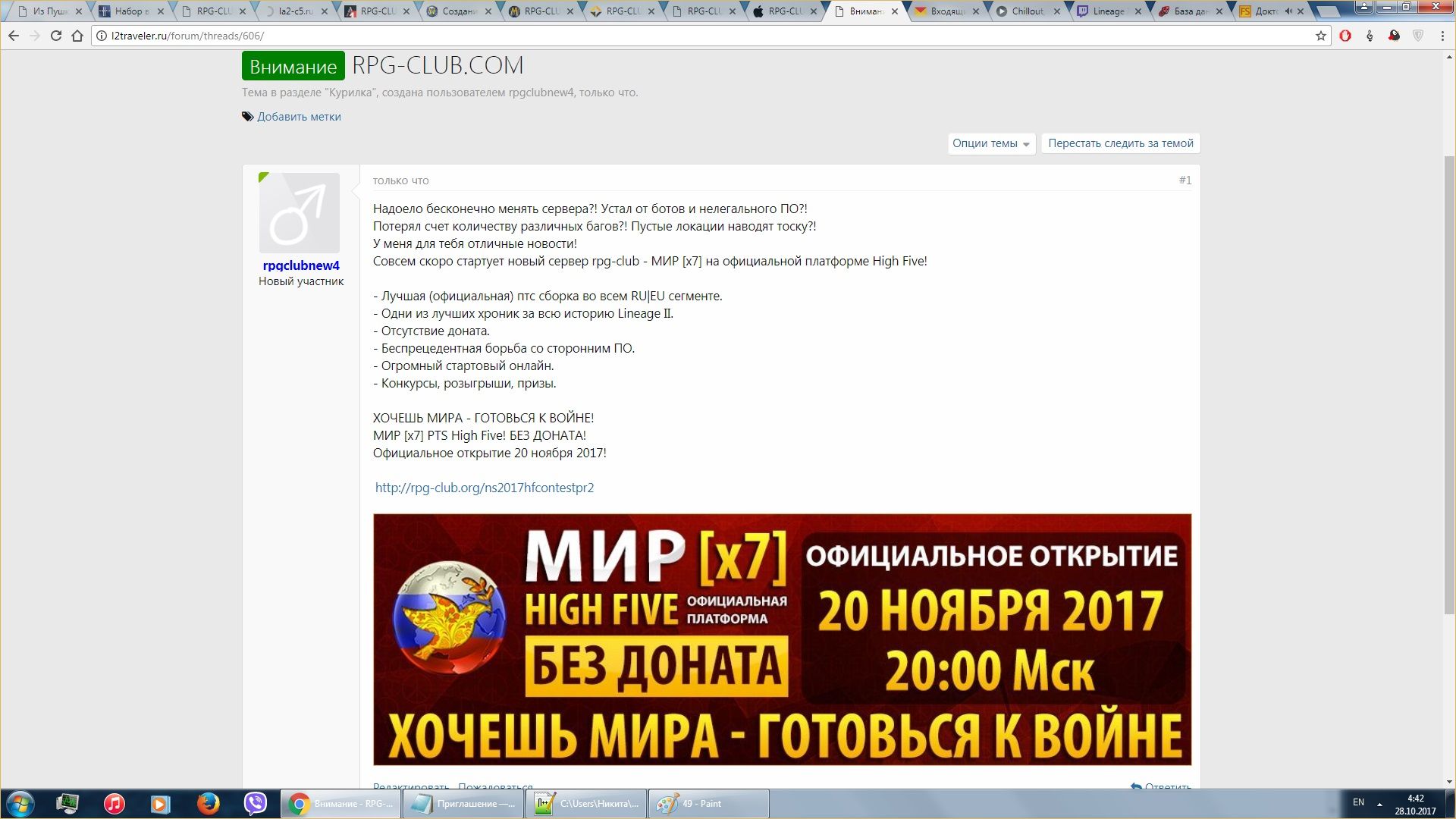This screenshot has width=1456, height=819.
Task: Expand the Опции темы dropdown
Action: coord(990,143)
